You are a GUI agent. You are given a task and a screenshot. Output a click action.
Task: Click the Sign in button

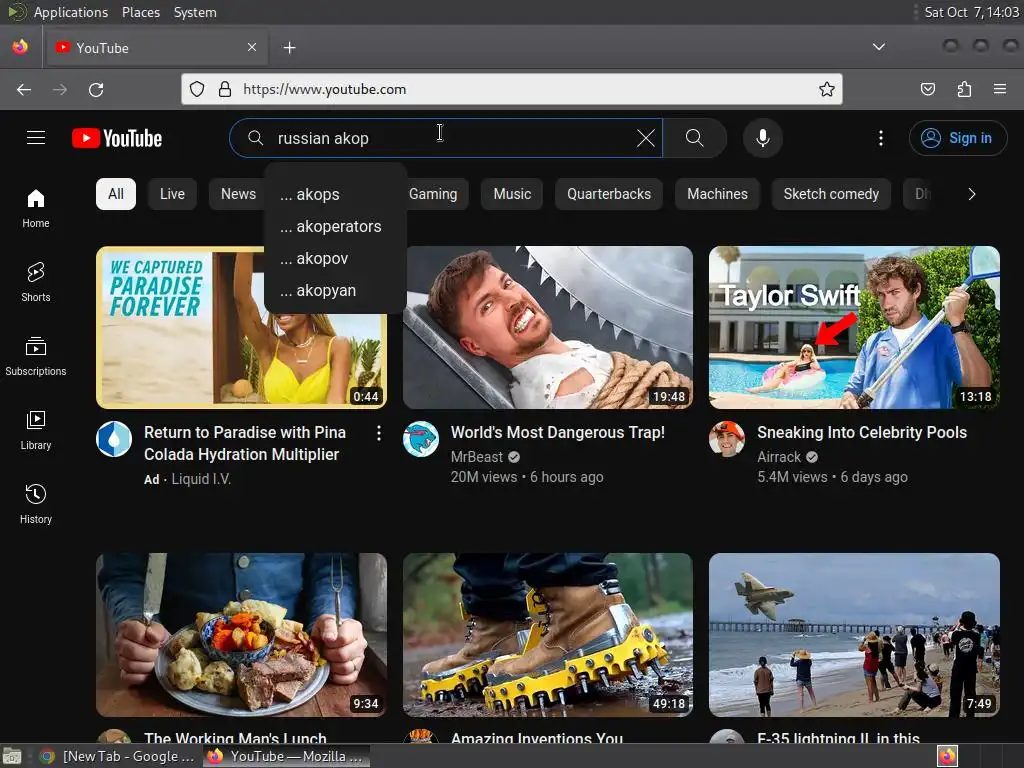point(957,138)
